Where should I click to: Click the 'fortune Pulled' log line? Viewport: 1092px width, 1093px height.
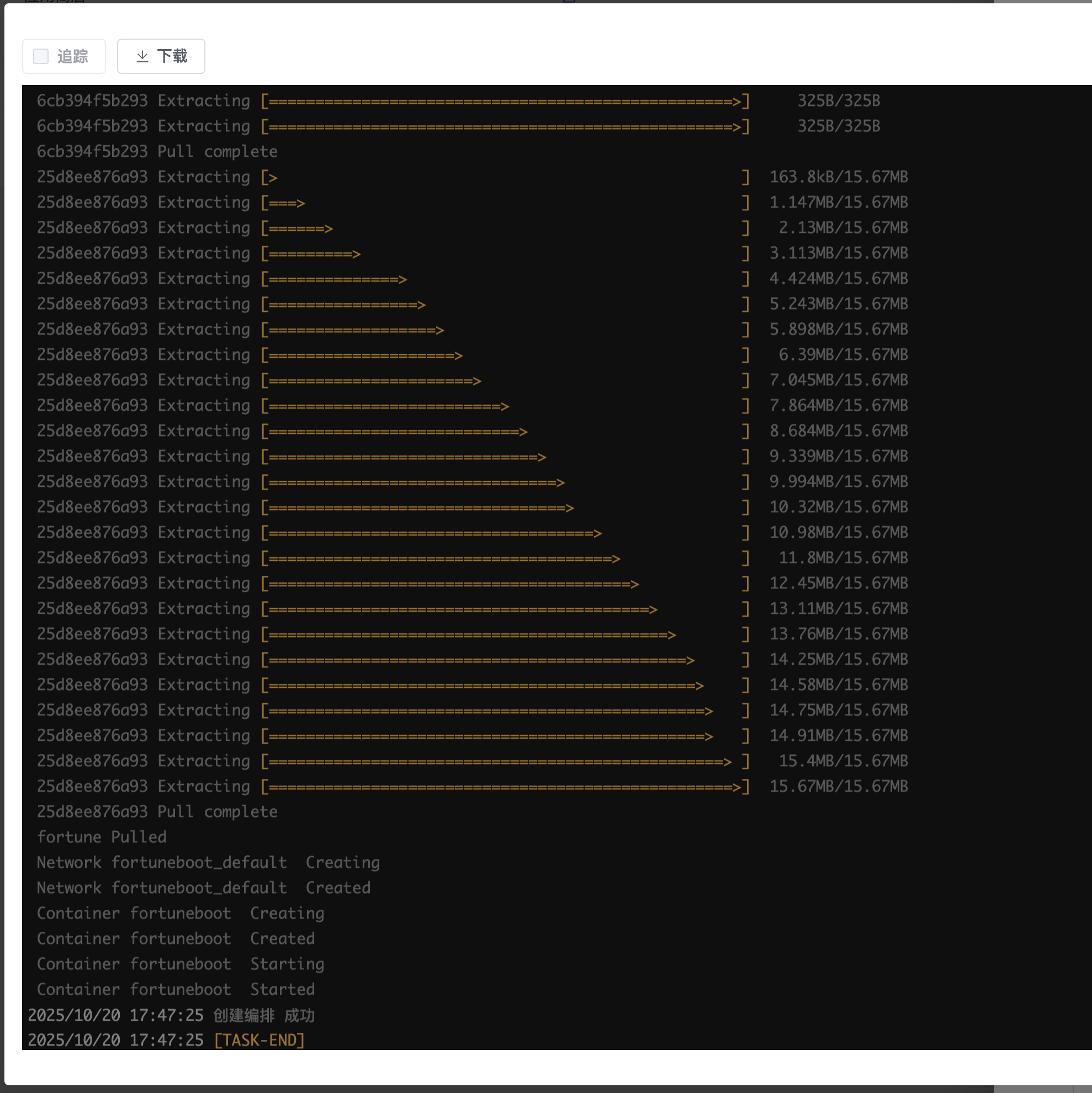click(102, 837)
